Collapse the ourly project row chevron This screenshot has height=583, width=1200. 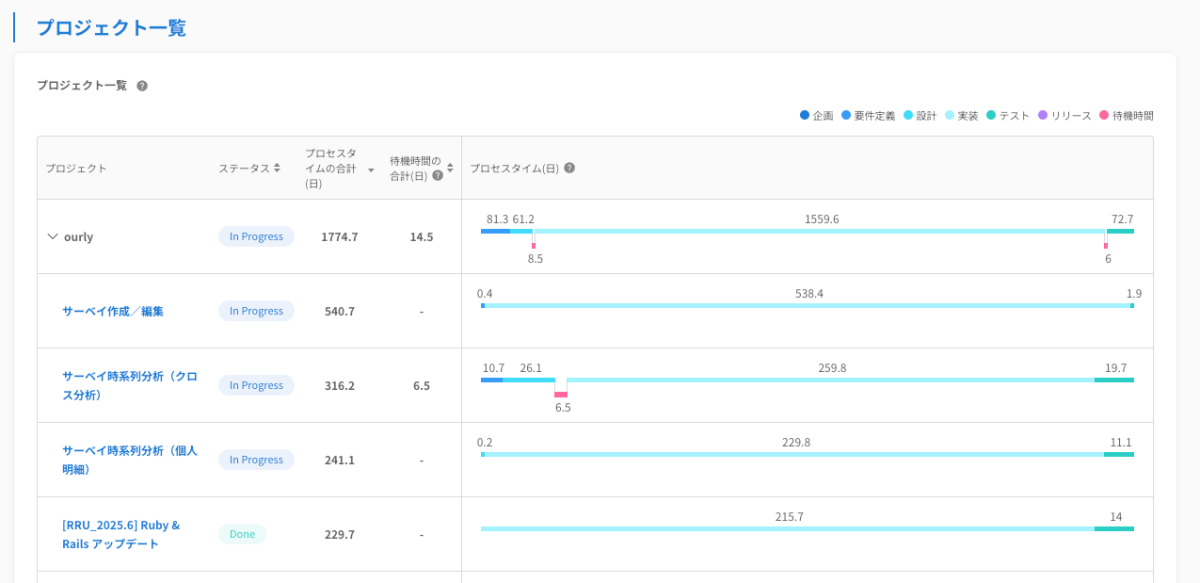click(53, 237)
